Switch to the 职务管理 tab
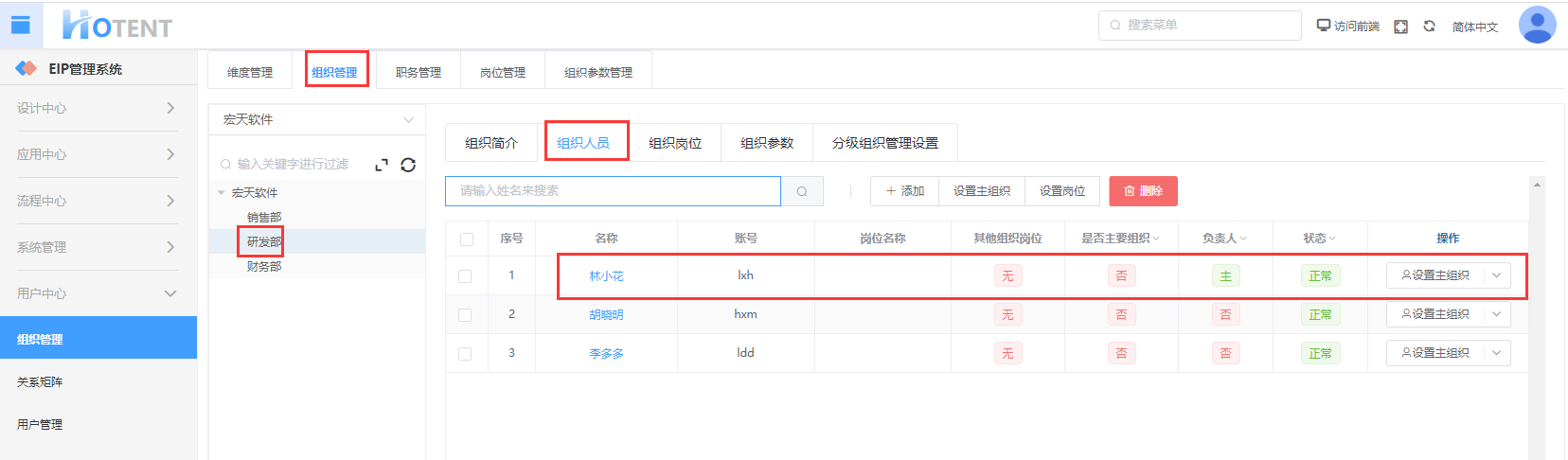The image size is (1568, 460). pyautogui.click(x=419, y=72)
